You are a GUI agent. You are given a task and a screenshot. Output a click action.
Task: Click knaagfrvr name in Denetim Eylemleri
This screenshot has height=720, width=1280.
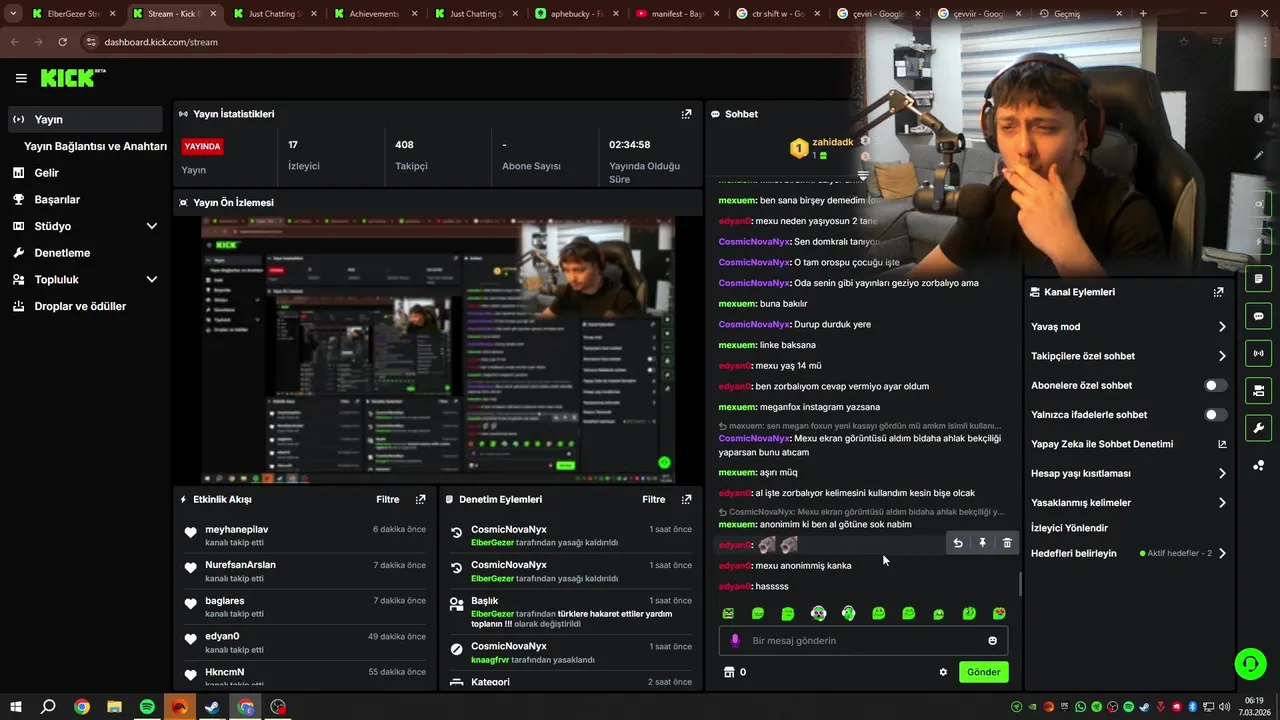click(490, 660)
